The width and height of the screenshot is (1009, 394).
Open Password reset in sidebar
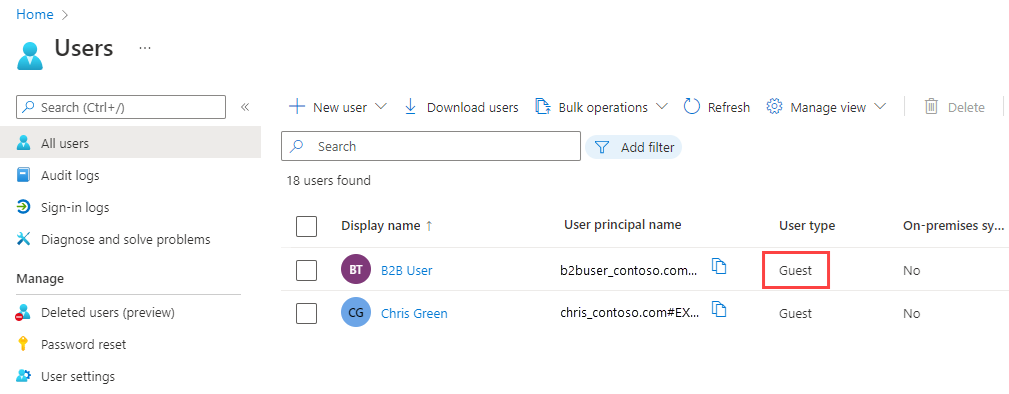(x=84, y=344)
